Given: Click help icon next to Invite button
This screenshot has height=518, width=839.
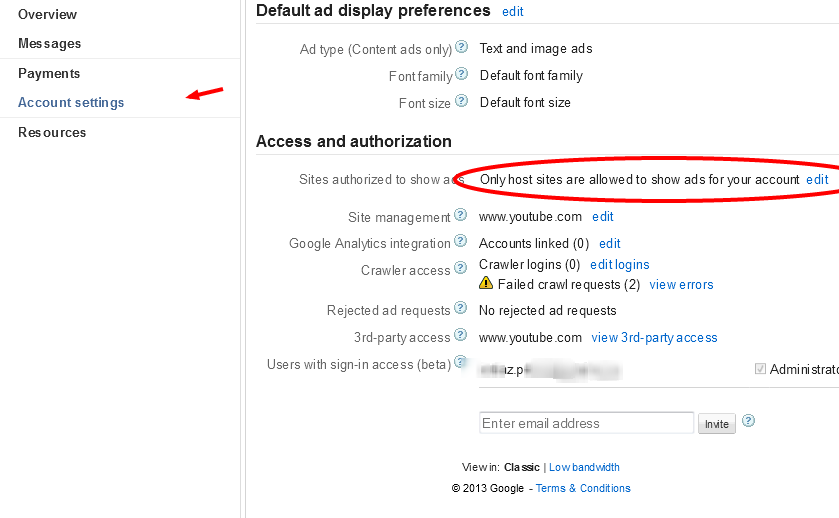Looking at the screenshot, I should tap(748, 421).
